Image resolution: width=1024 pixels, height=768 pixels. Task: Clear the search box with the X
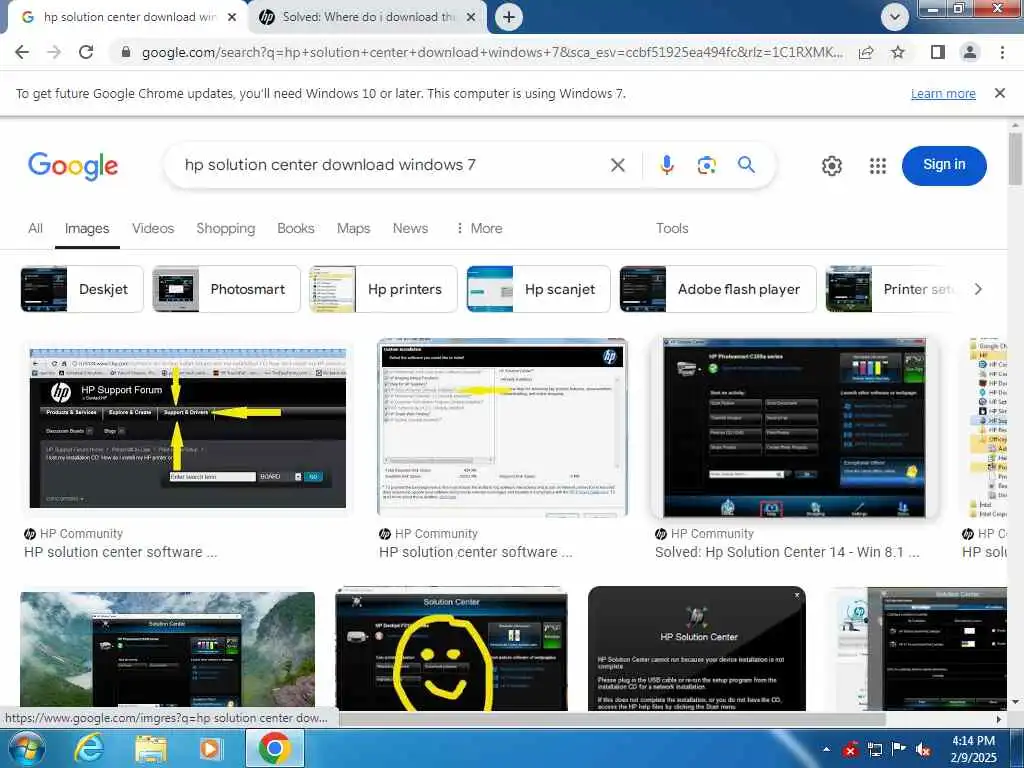click(x=617, y=165)
